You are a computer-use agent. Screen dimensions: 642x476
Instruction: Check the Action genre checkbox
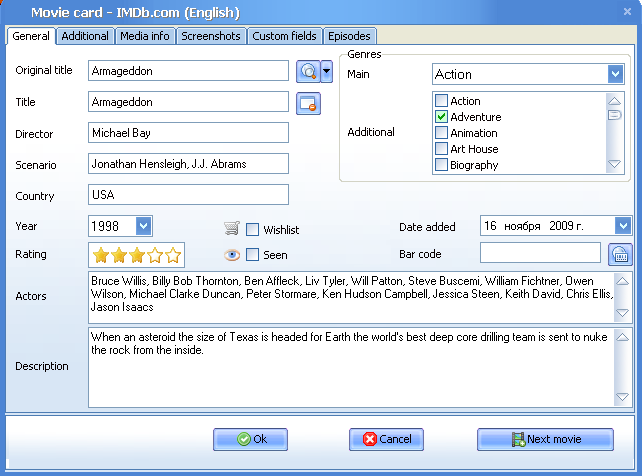pos(441,100)
